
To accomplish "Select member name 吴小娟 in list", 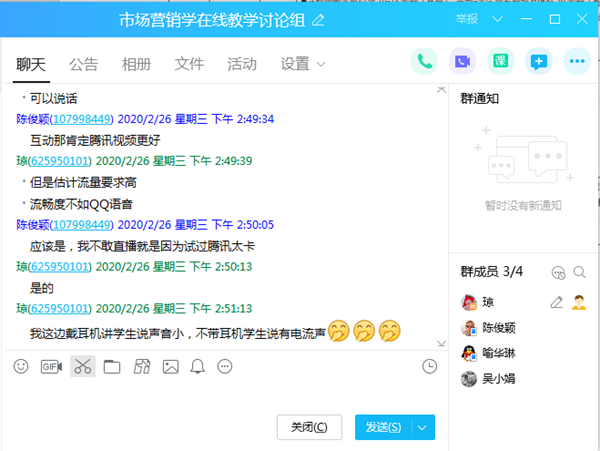I will (x=499, y=379).
